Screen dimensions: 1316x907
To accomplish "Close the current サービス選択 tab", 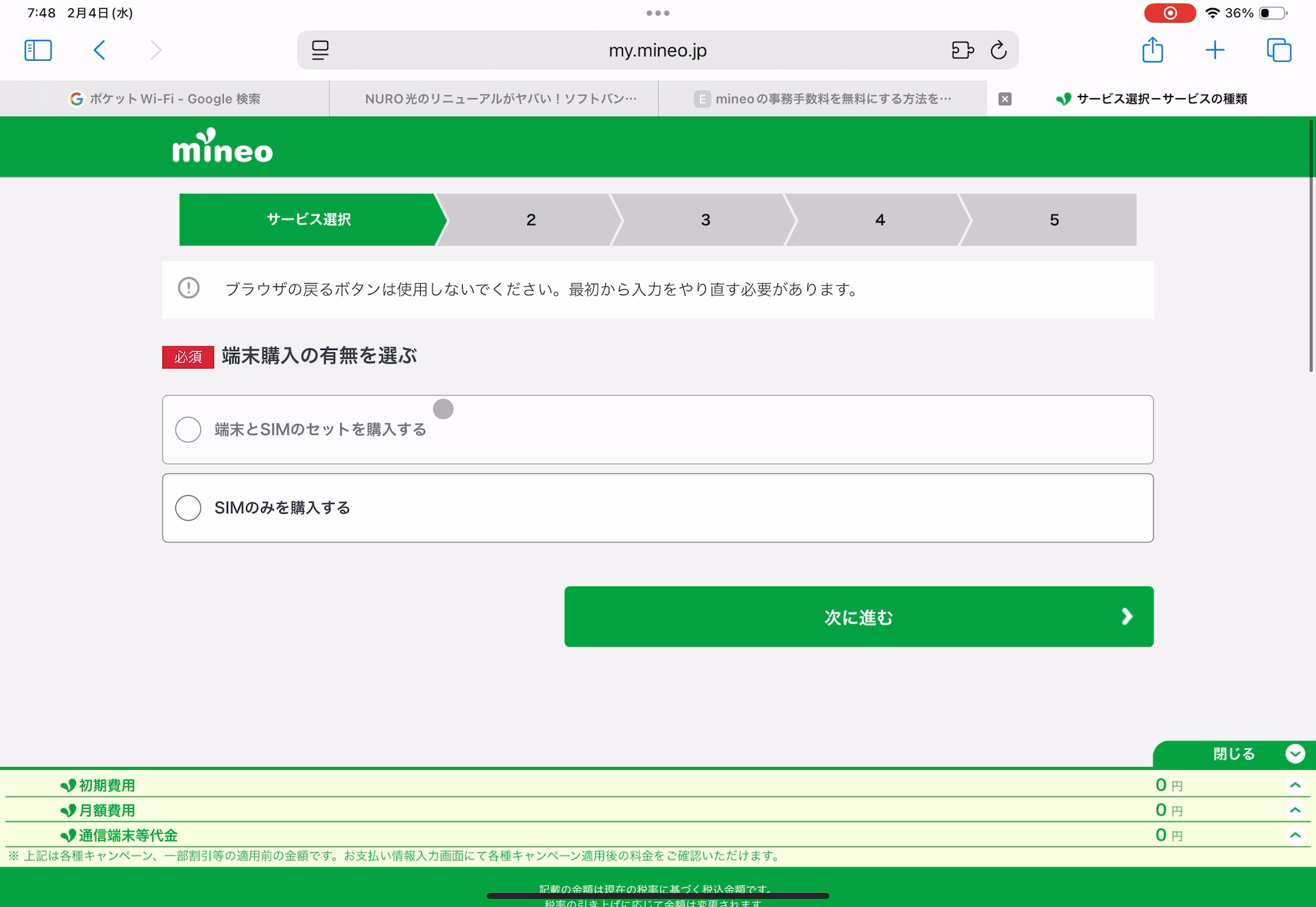I will click(x=1005, y=99).
